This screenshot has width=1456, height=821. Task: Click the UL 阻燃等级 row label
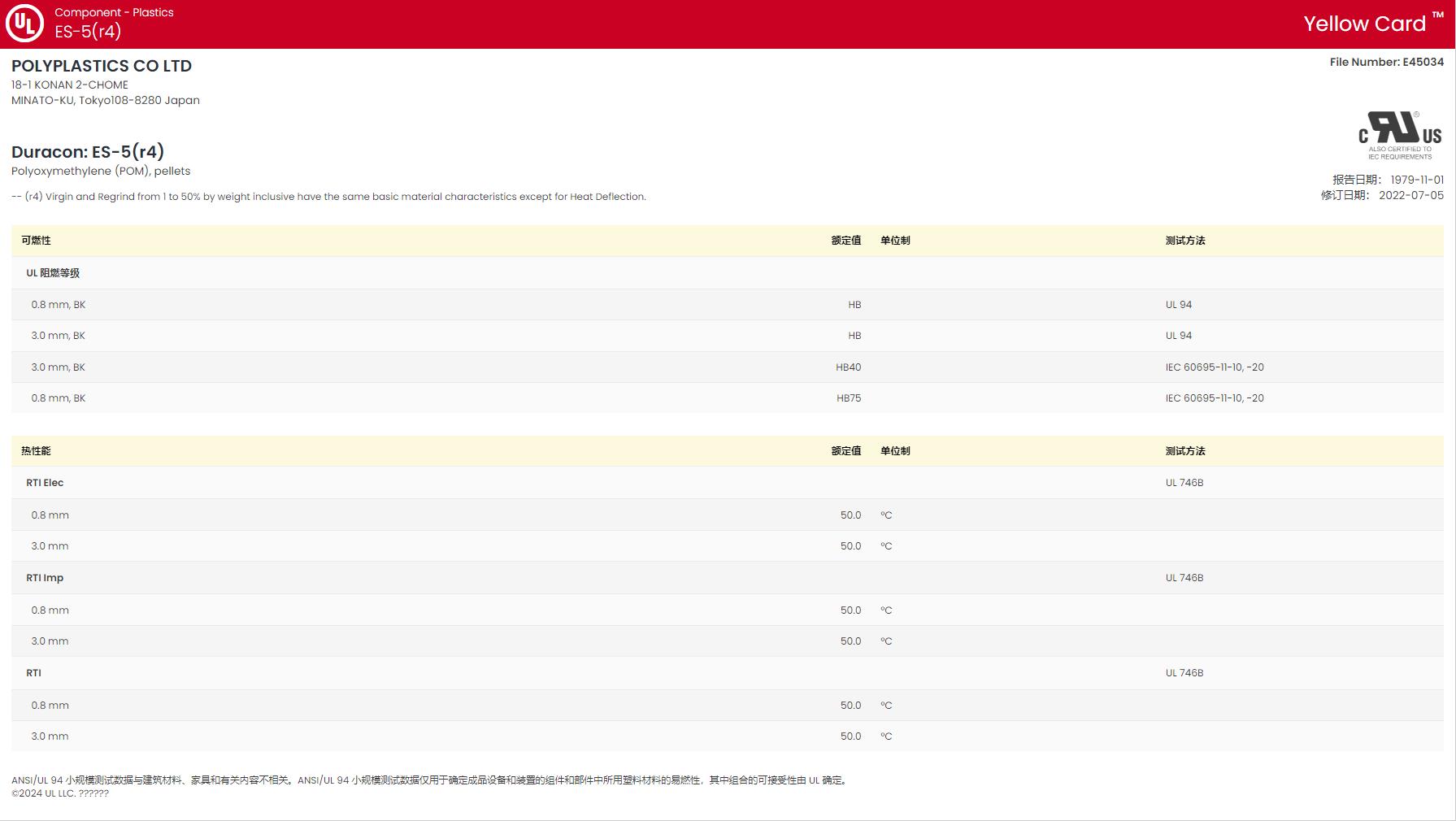[x=53, y=273]
